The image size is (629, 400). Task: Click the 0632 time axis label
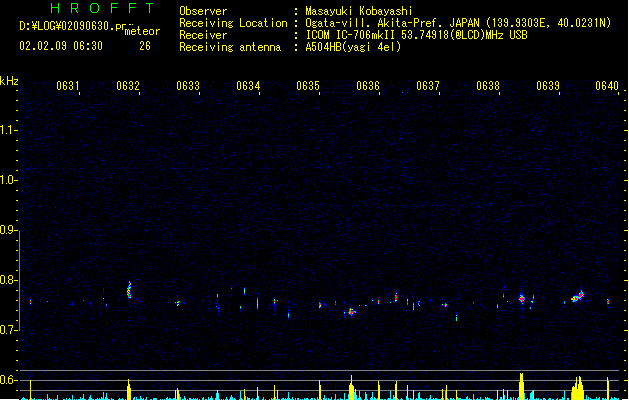click(128, 86)
